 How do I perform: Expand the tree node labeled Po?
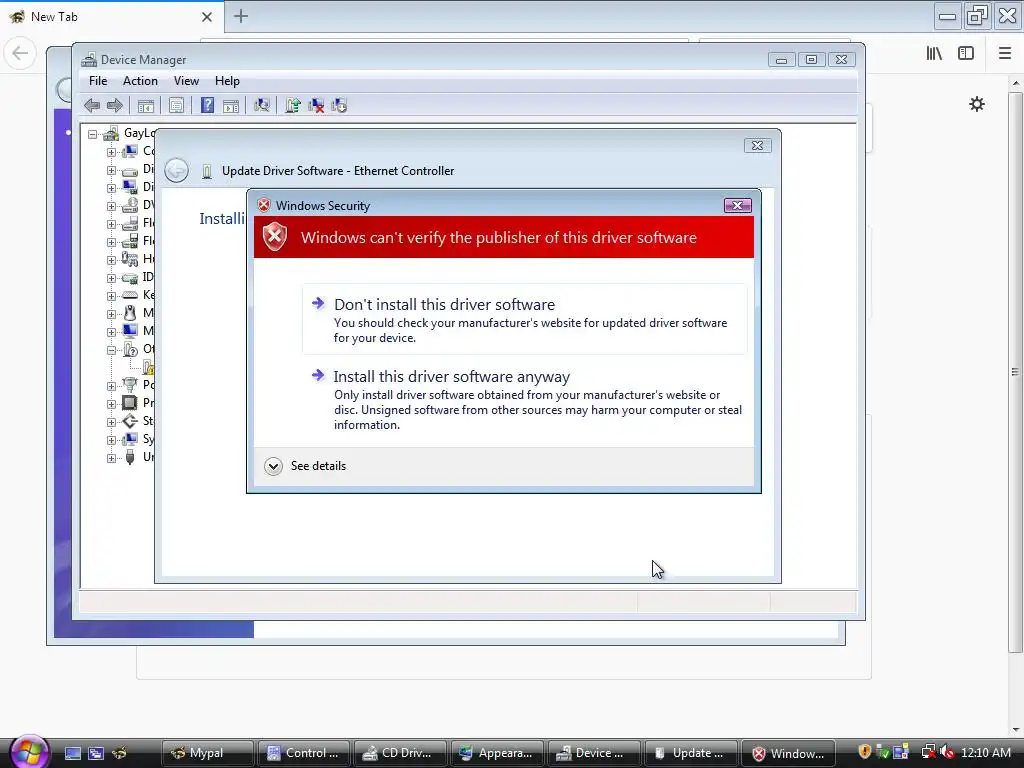pos(111,386)
